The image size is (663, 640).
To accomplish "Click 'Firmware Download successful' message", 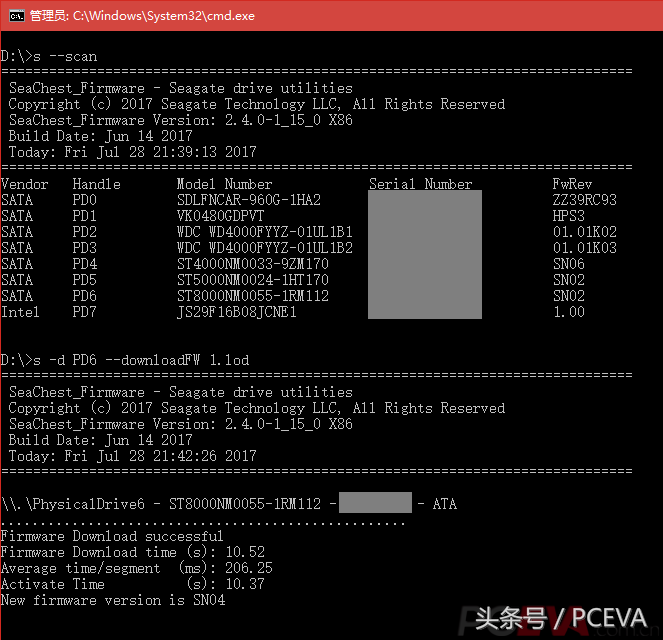I will point(112,536).
